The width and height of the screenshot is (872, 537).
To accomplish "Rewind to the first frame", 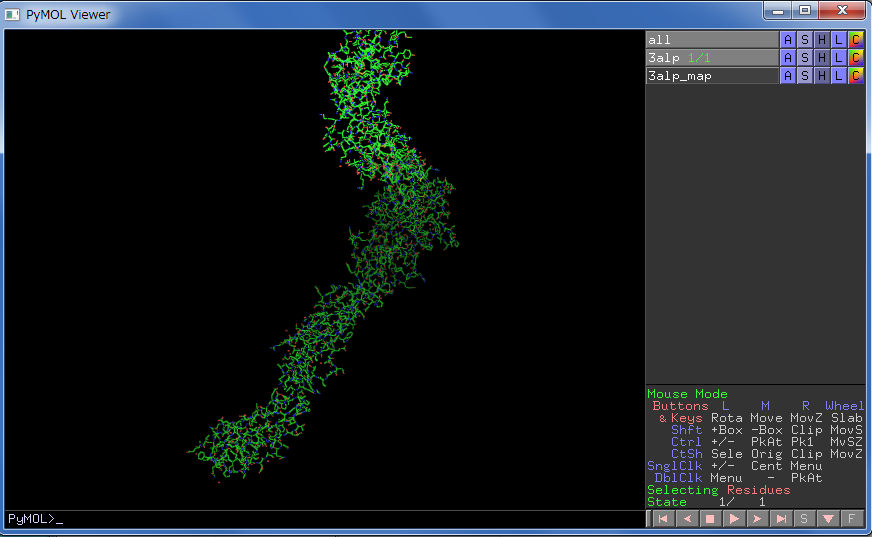I will click(x=663, y=519).
